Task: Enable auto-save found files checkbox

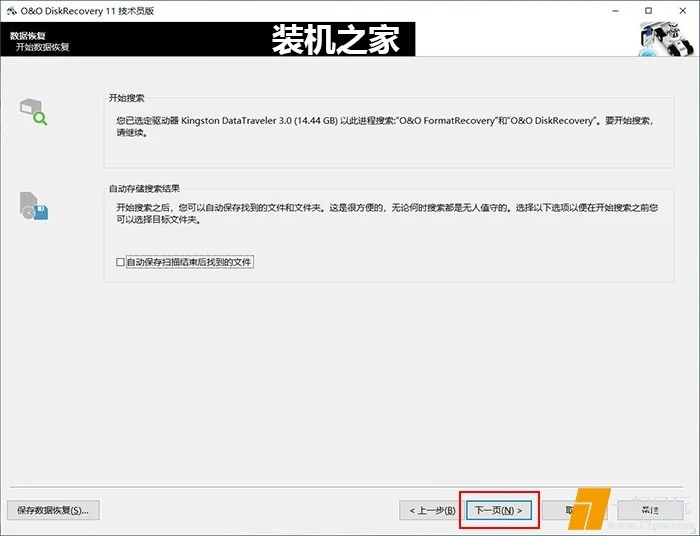Action: (x=120, y=262)
